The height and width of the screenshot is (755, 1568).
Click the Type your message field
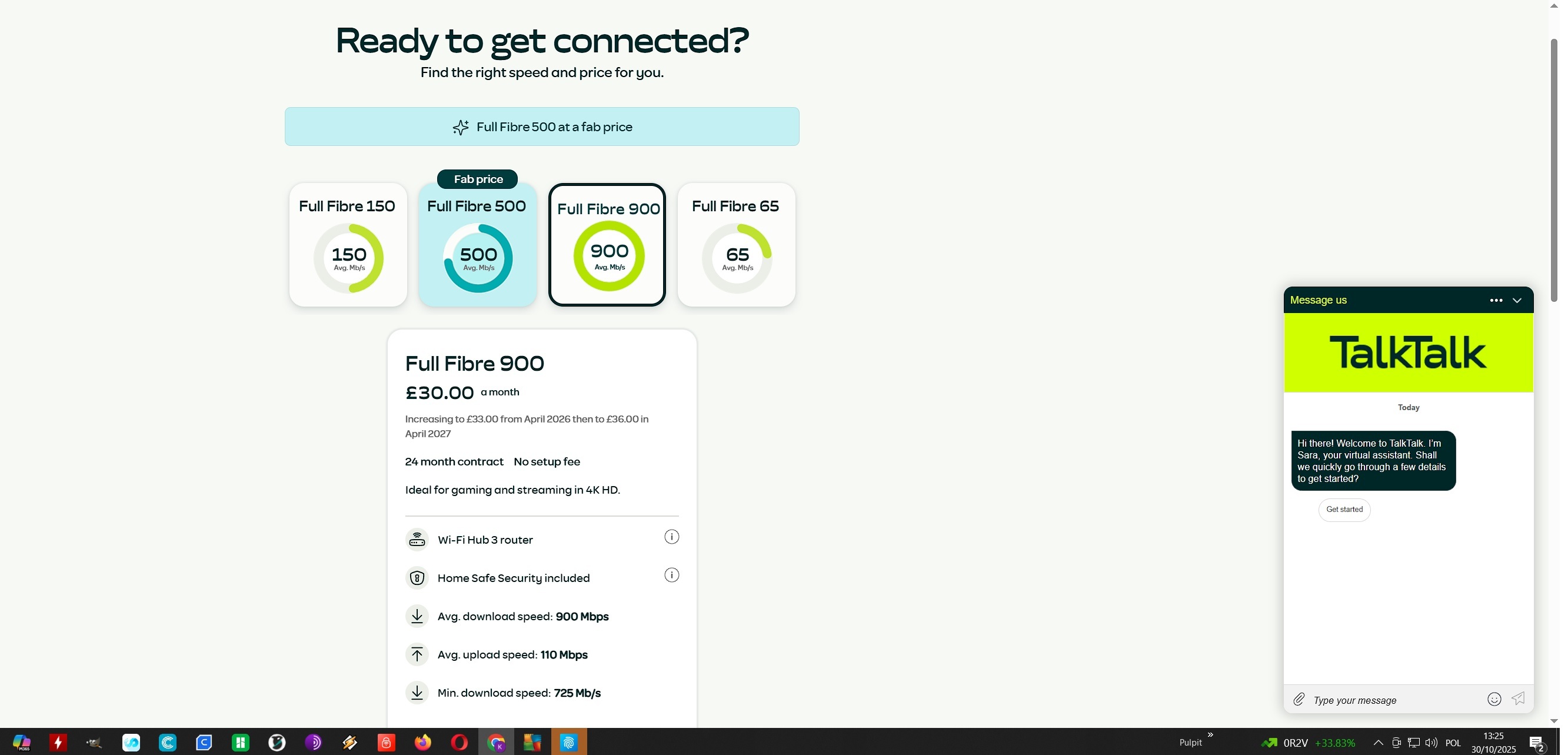(x=1394, y=700)
